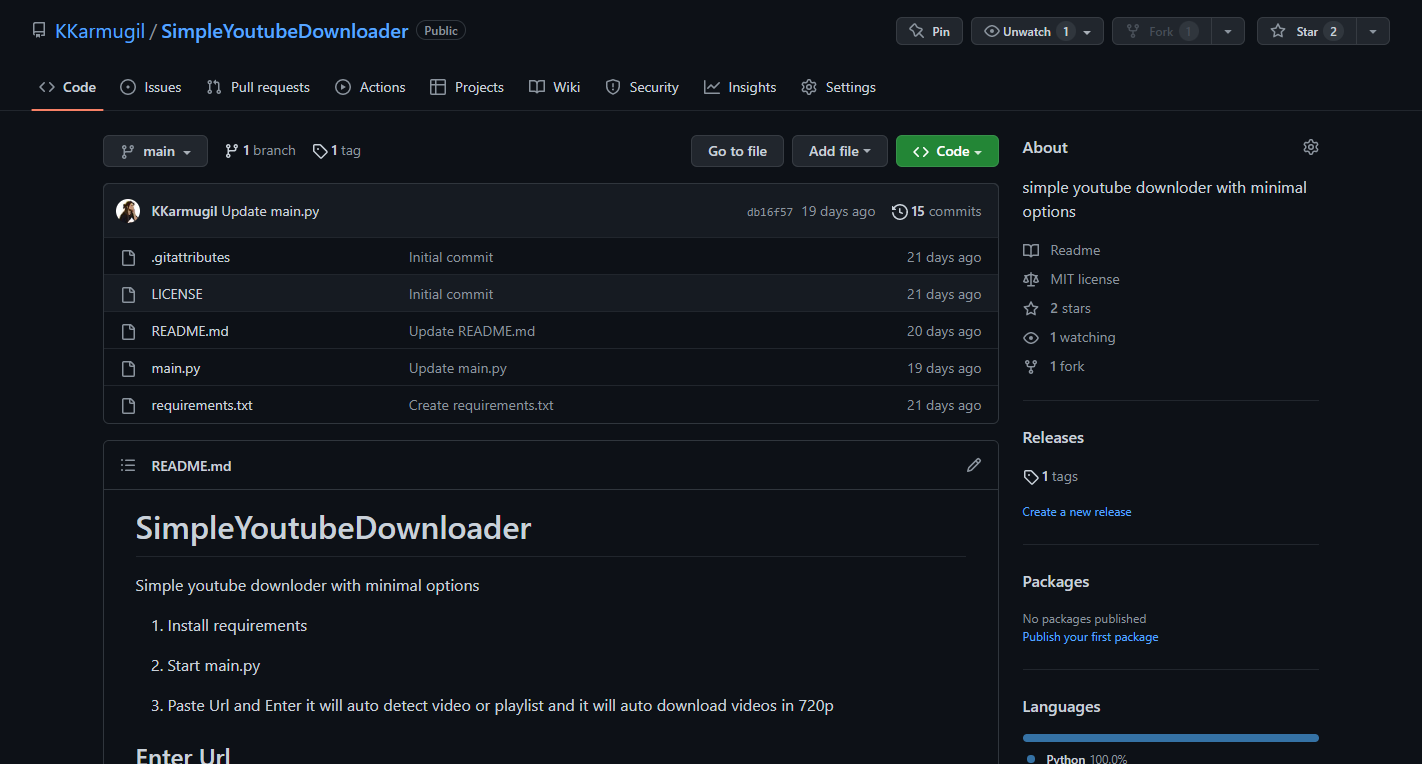
Task: View the 2 stars link
Action: [1057, 308]
